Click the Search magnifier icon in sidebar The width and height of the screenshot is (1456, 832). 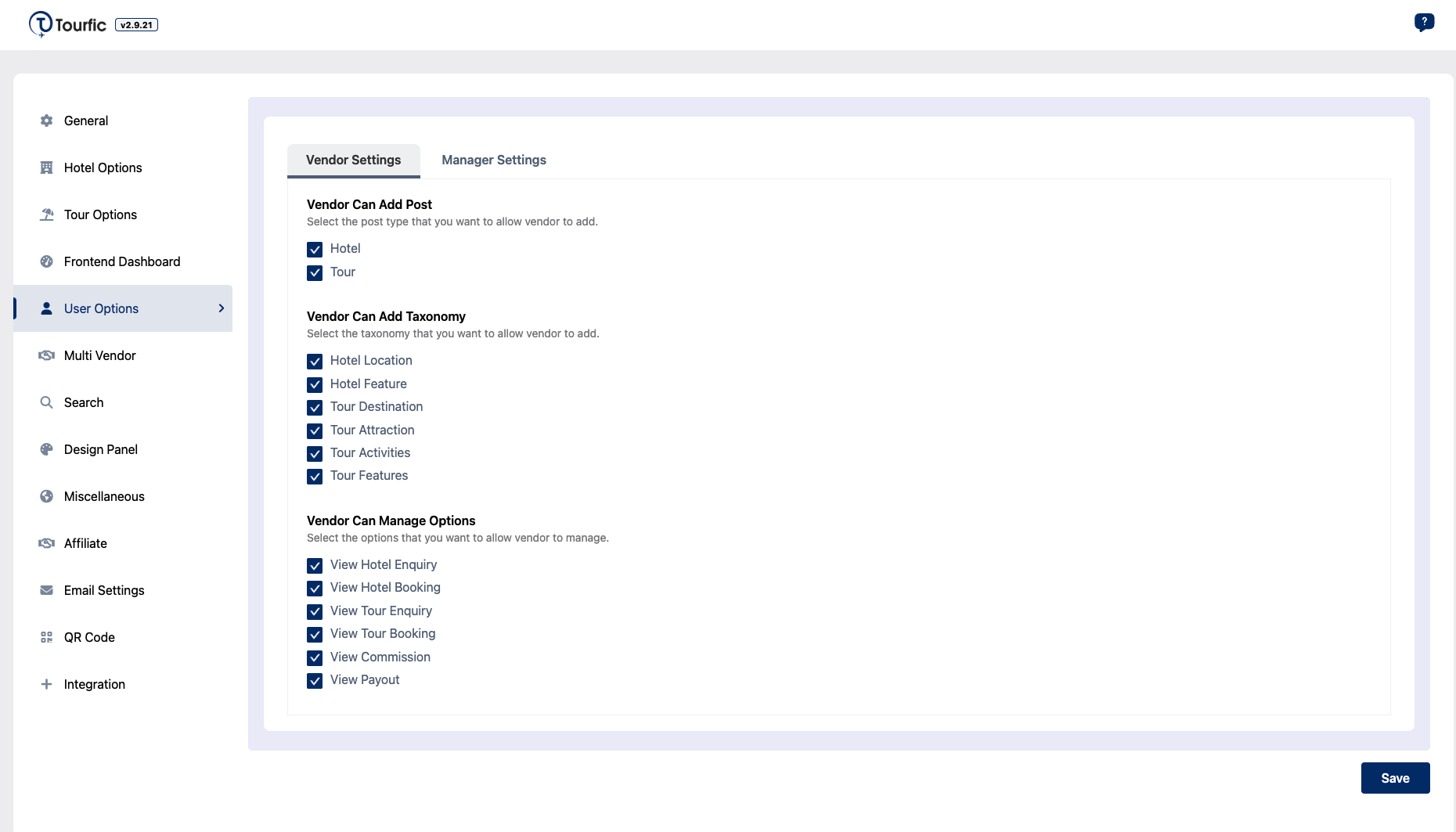(46, 402)
